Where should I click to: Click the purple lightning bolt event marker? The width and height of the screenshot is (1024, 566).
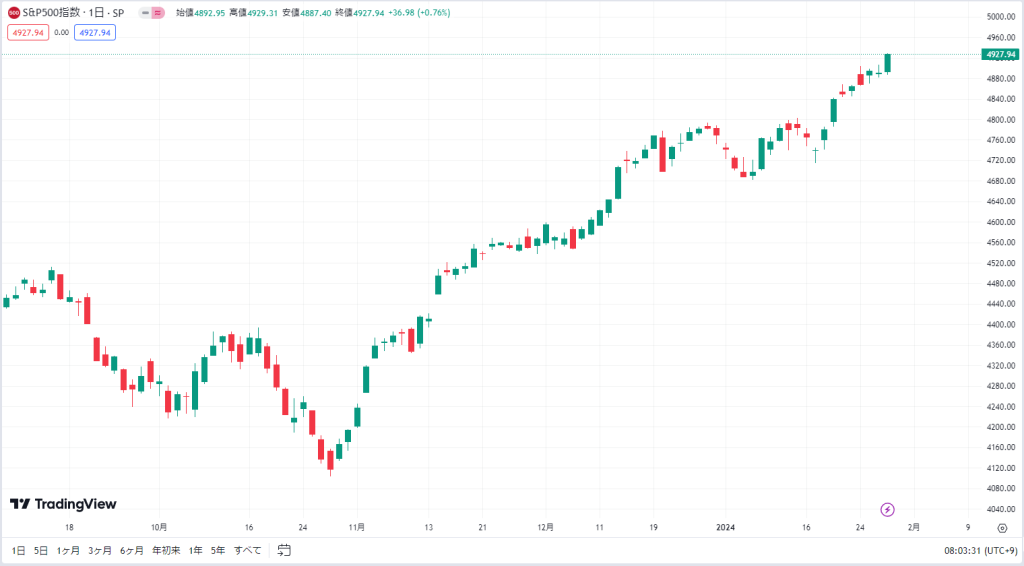pos(887,509)
